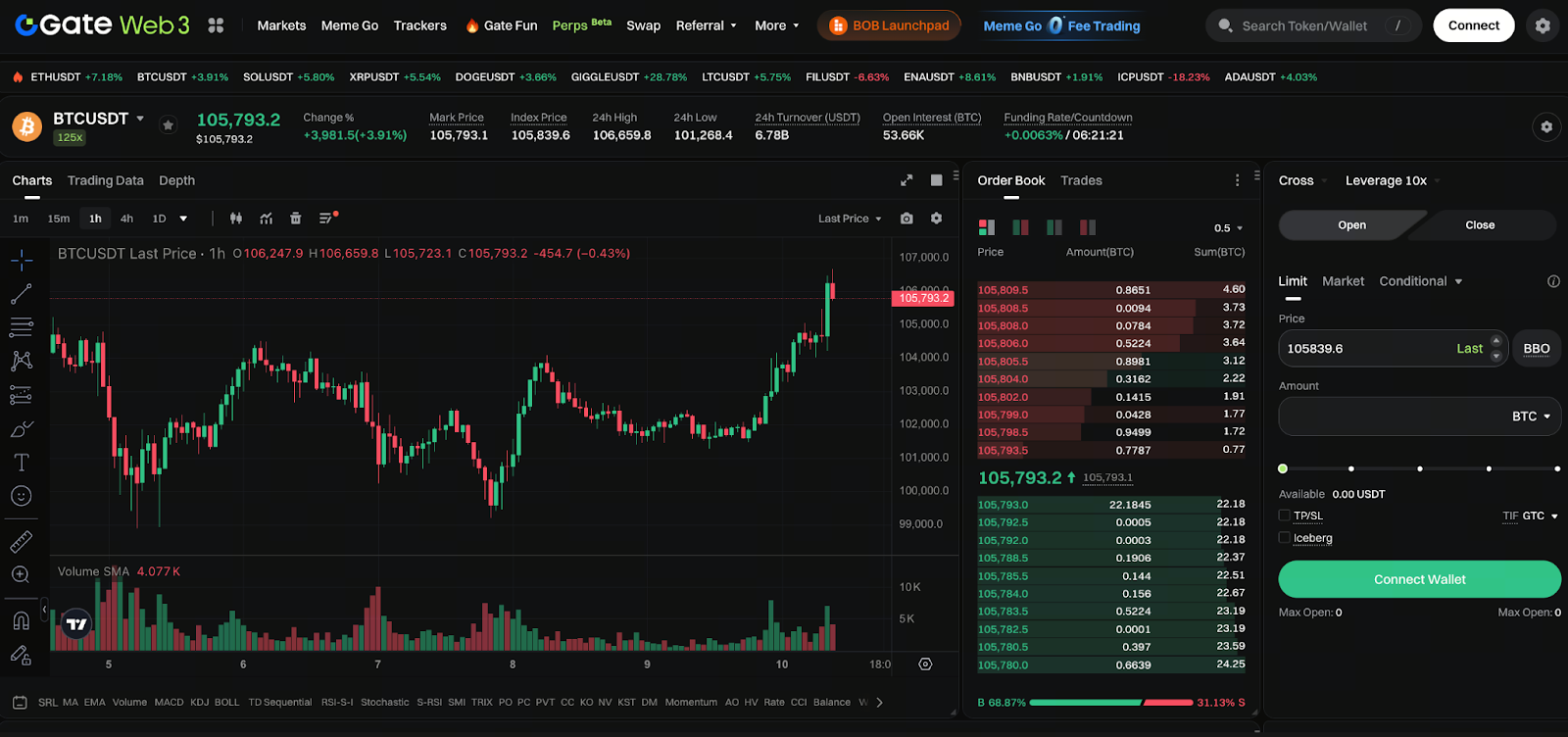Open global settings gear in header
1568x737 pixels.
pos(1543,25)
